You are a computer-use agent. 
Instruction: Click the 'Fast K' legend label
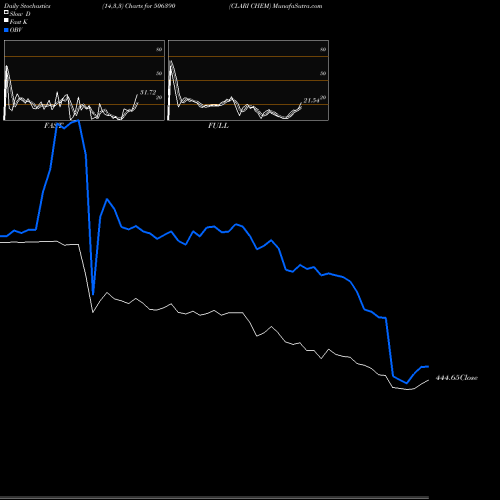[19, 22]
